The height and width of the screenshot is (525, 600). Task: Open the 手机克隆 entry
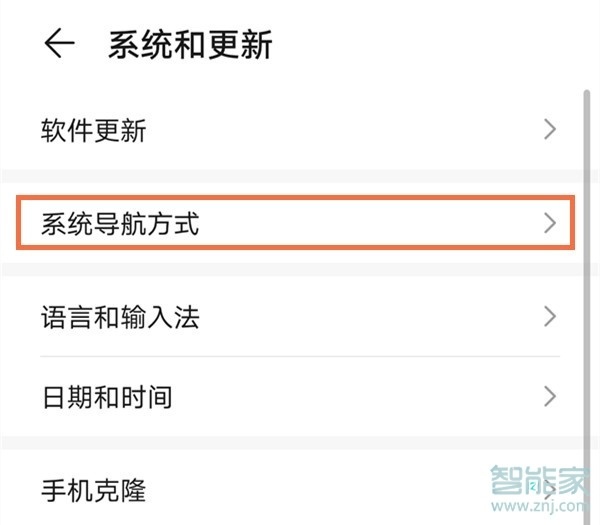(94, 491)
